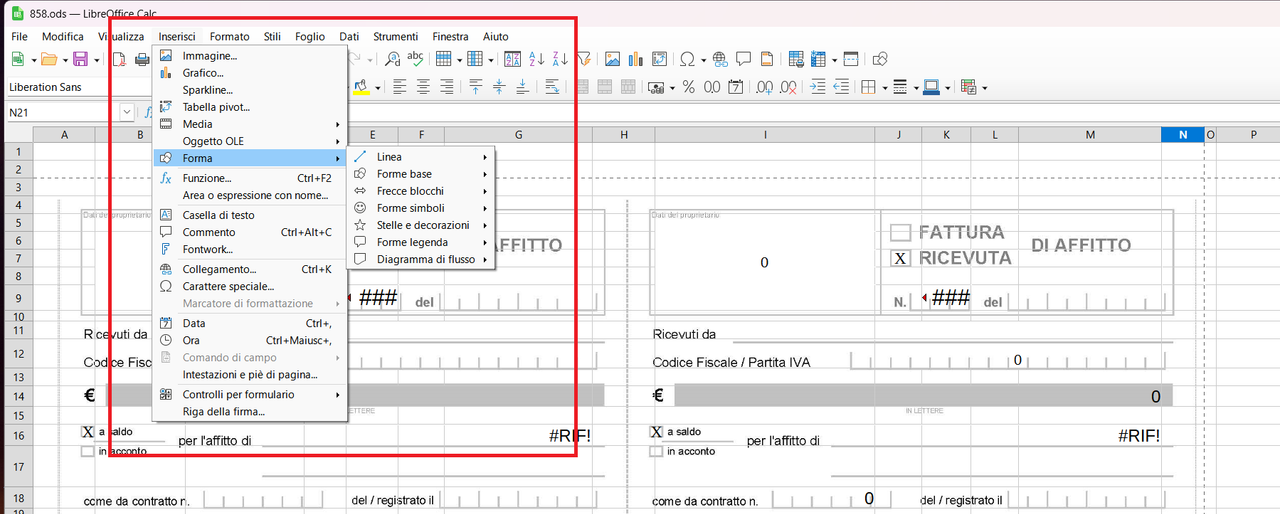Screen dimensions: 1280x514
Task: Click the Name Box field showing N21
Action: [x=63, y=113]
